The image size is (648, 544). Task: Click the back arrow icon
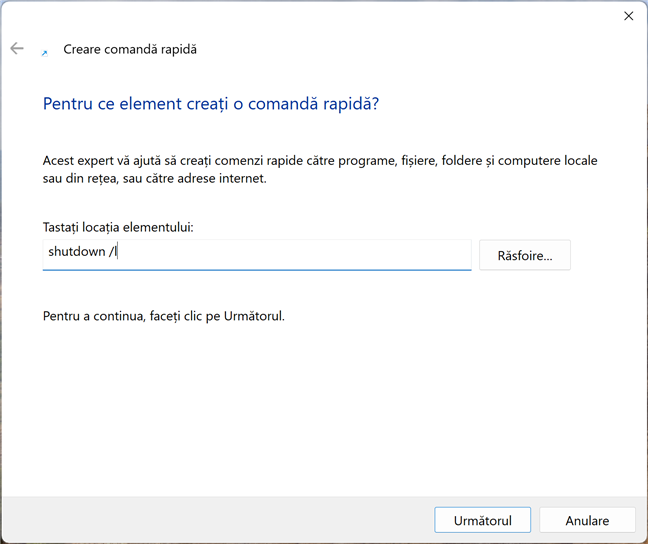point(17,48)
